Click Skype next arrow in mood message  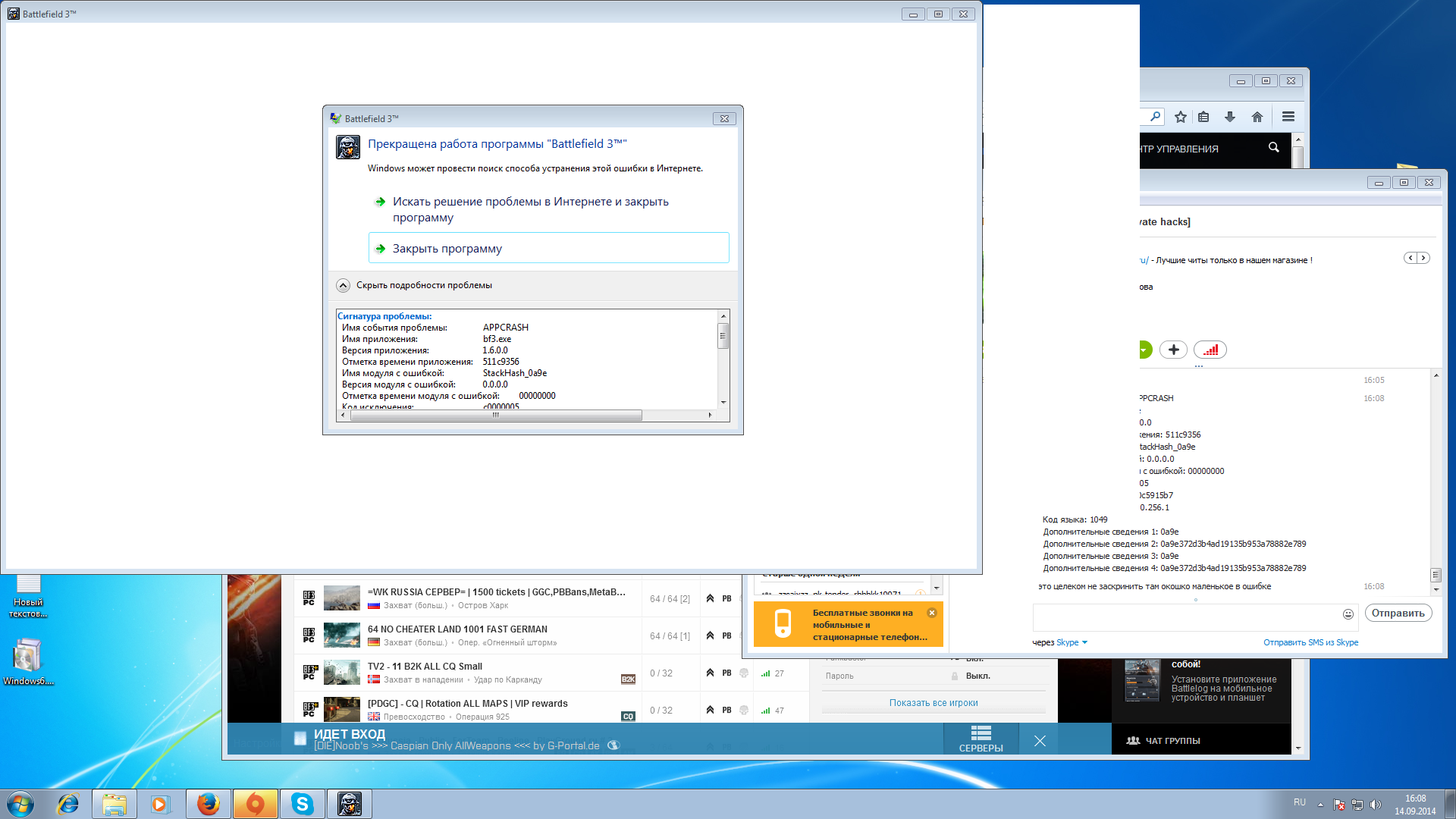point(1423,258)
